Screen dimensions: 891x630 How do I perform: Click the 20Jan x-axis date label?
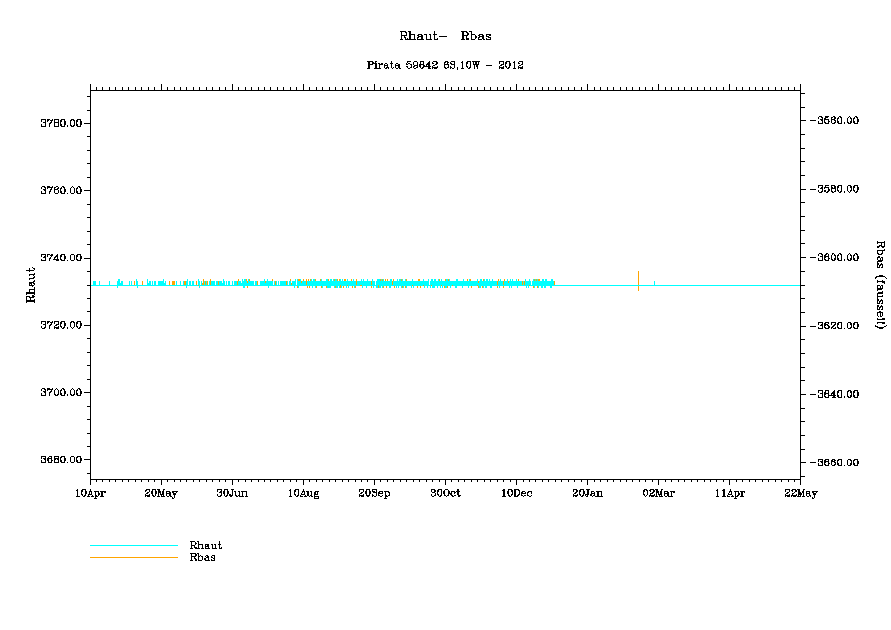(587, 493)
